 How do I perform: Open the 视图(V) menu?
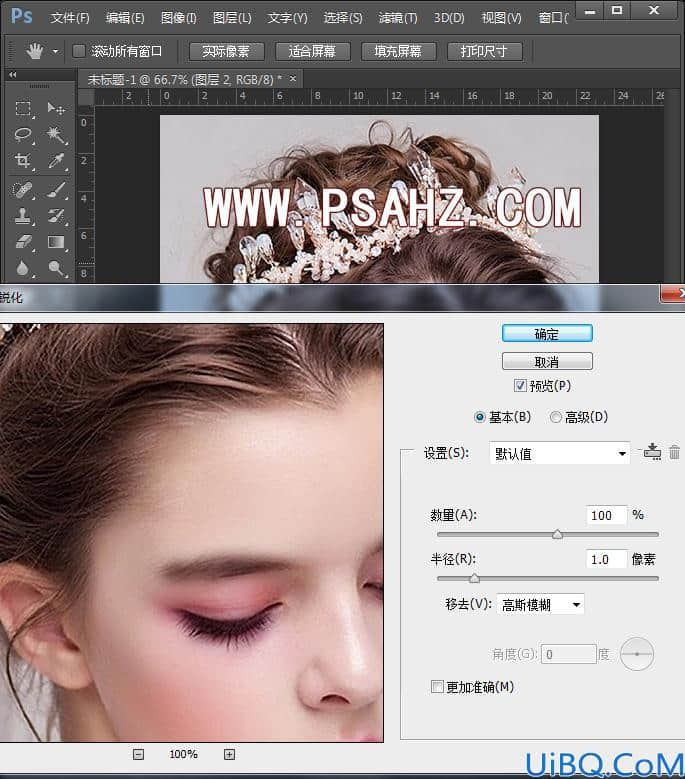[502, 18]
